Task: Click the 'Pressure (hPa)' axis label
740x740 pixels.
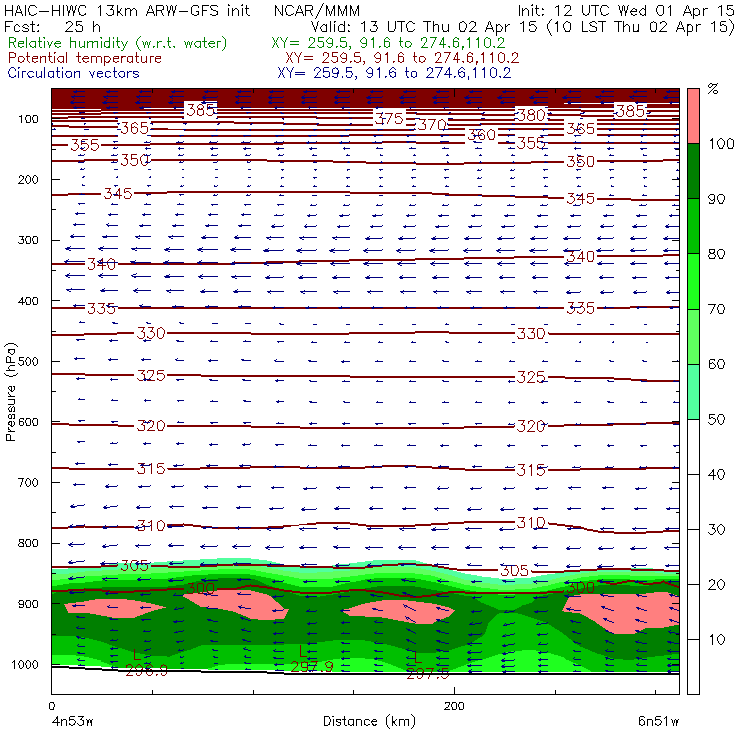Action: click(x=11, y=392)
